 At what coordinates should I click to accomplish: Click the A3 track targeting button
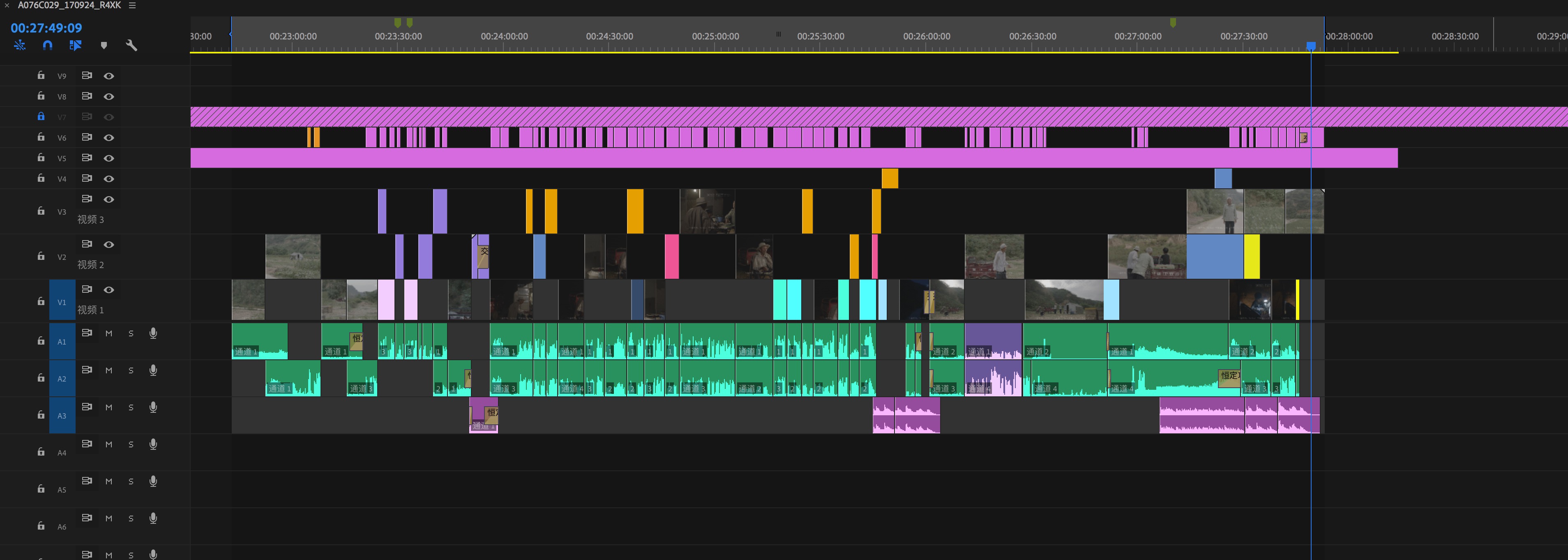(62, 416)
